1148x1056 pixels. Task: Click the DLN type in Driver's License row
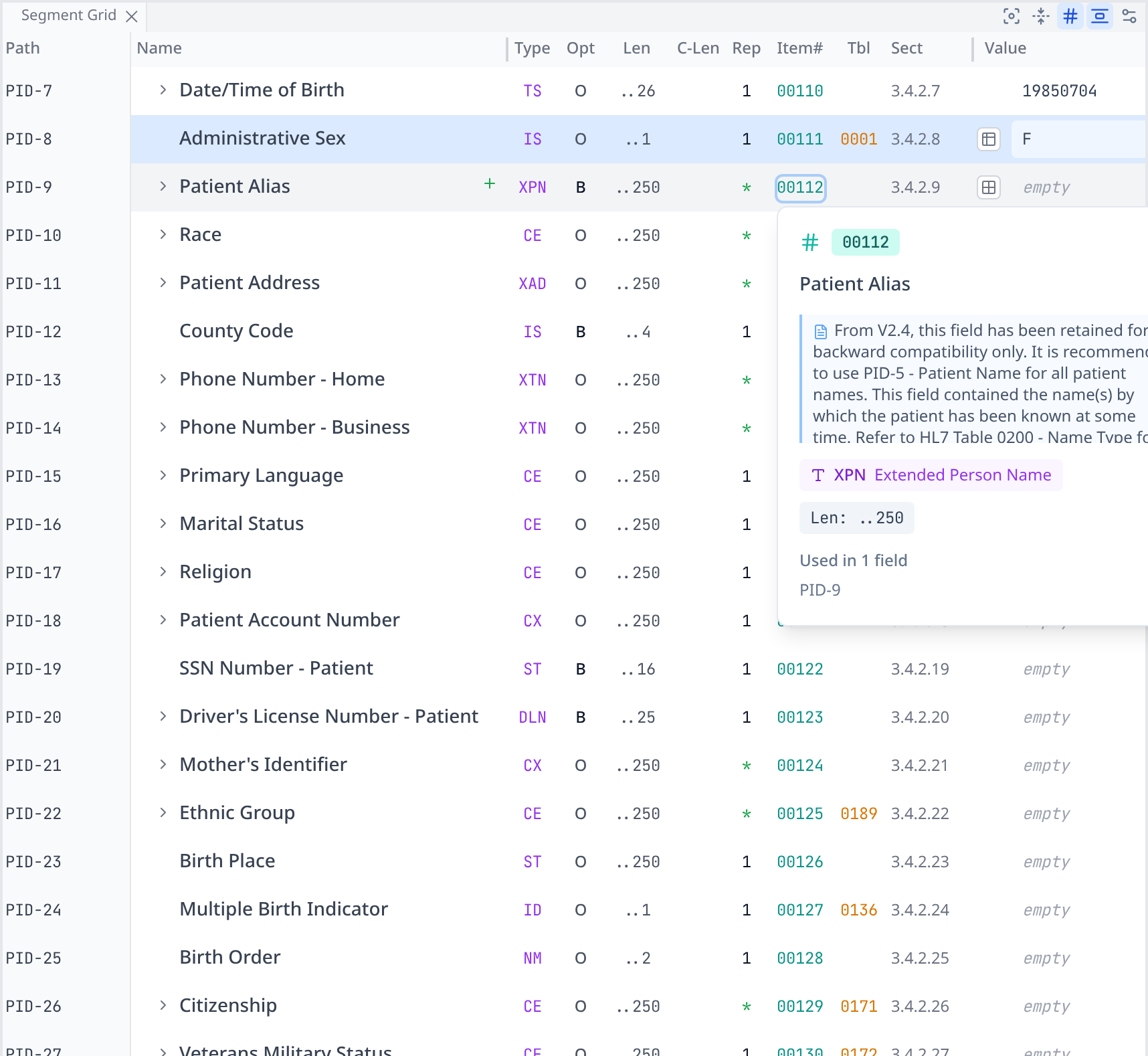tap(533, 717)
